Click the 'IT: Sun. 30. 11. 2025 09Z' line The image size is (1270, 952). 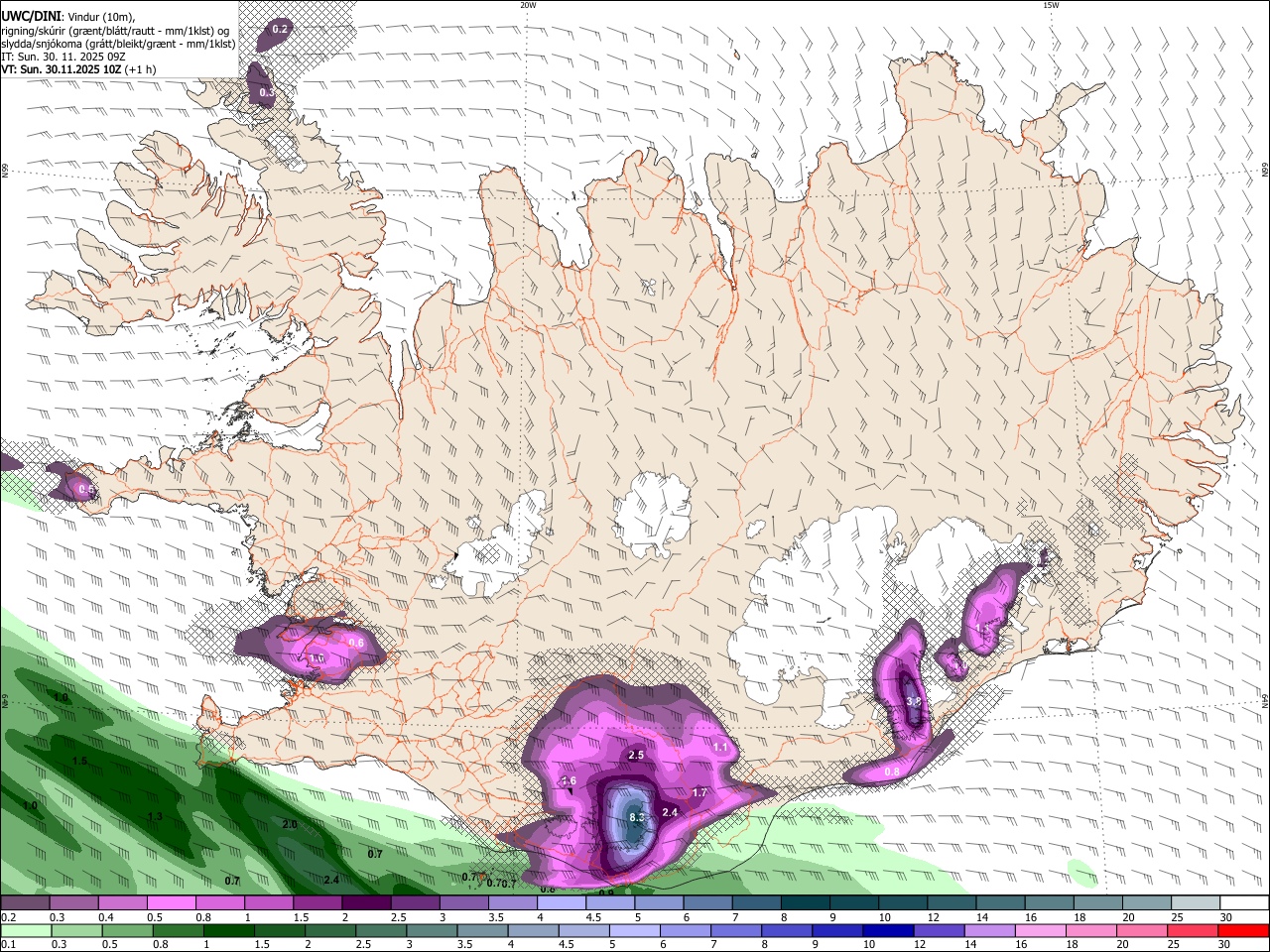click(x=63, y=57)
